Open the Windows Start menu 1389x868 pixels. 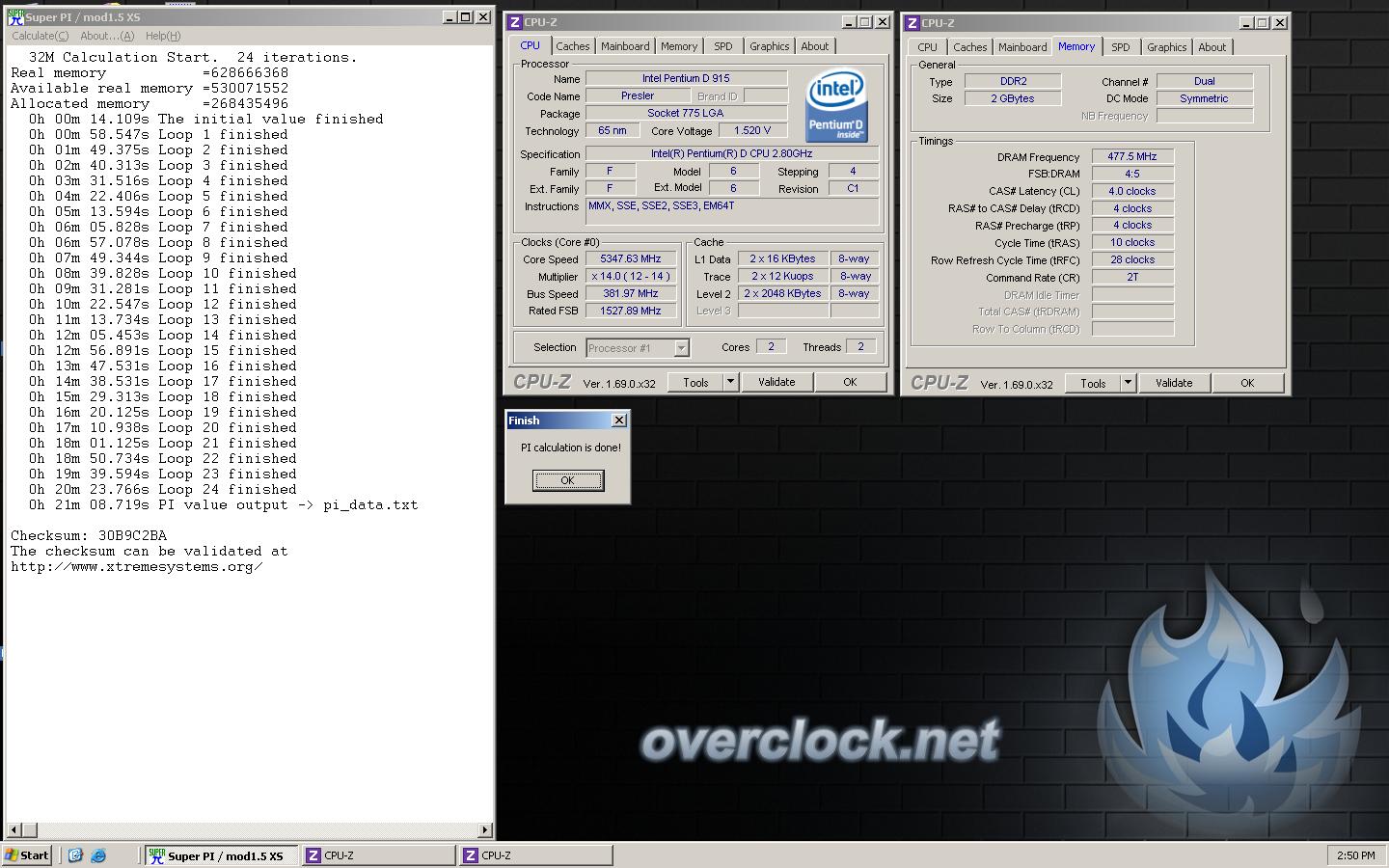coord(27,854)
